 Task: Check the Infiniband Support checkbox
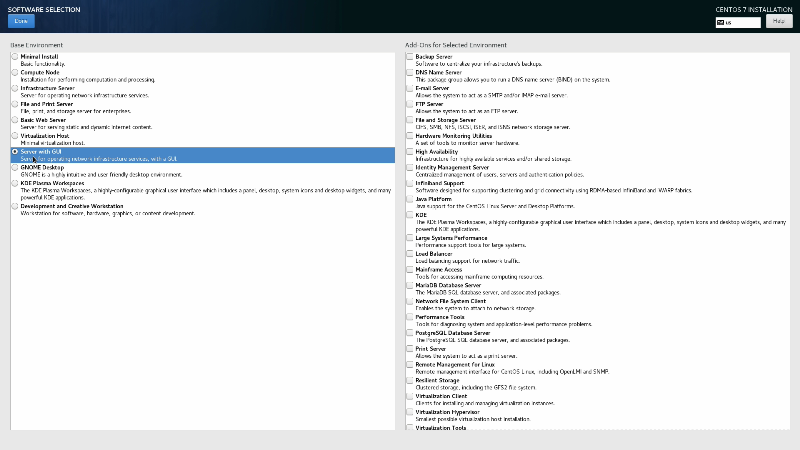click(410, 183)
